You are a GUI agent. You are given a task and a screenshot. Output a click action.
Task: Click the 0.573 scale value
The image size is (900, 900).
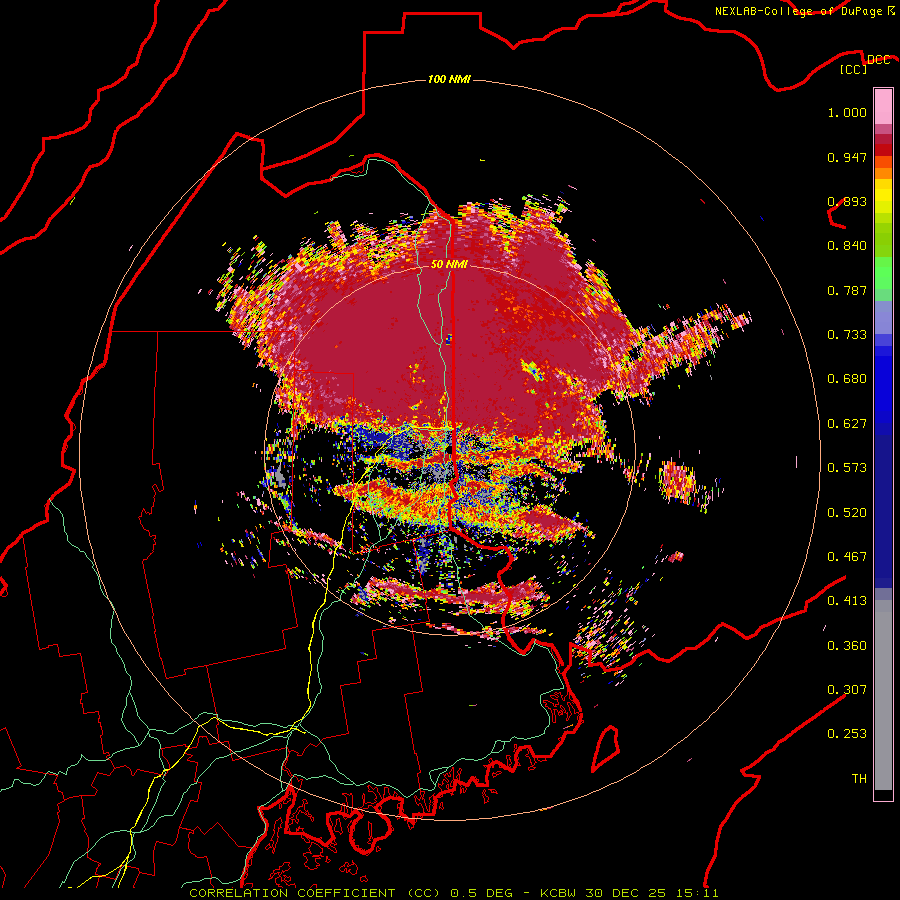[x=847, y=468]
